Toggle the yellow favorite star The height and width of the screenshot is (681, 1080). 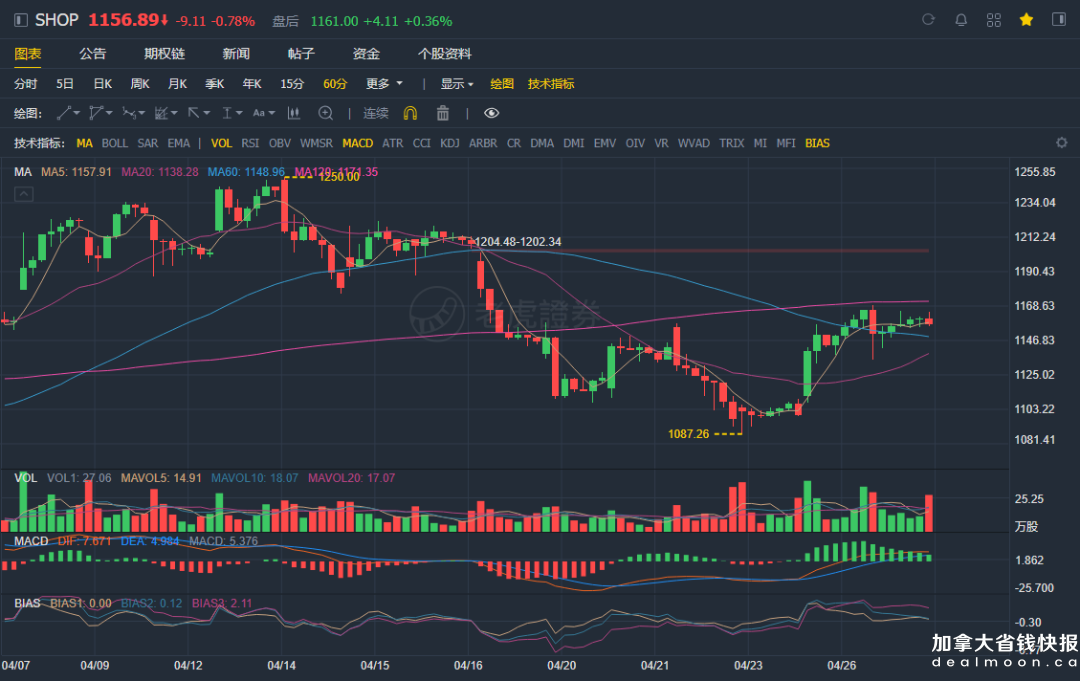pyautogui.click(x=1026, y=20)
